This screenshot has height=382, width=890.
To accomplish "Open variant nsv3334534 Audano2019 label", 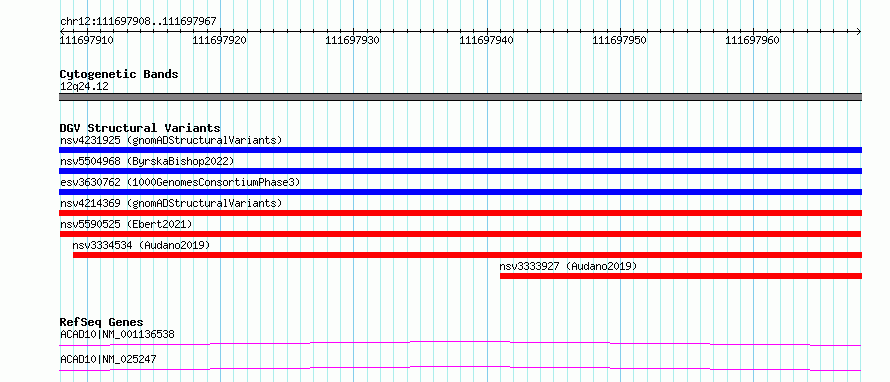I will click(141, 245).
